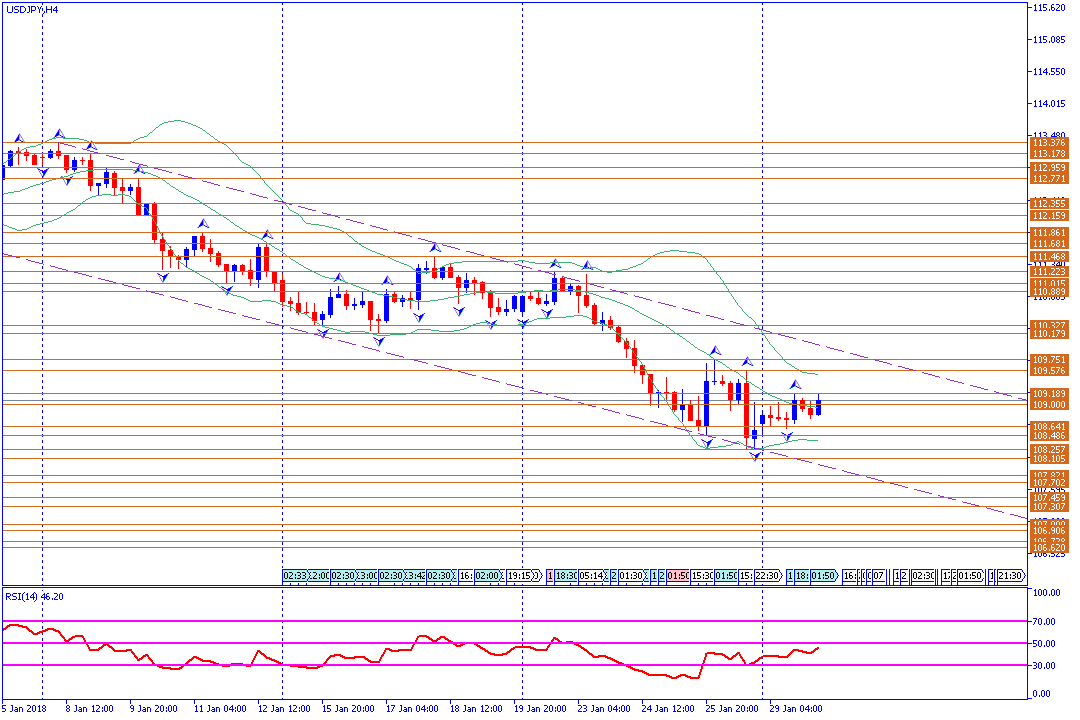
Task: Click the 8 Jan 12:00 time axis label
Action: (x=90, y=708)
